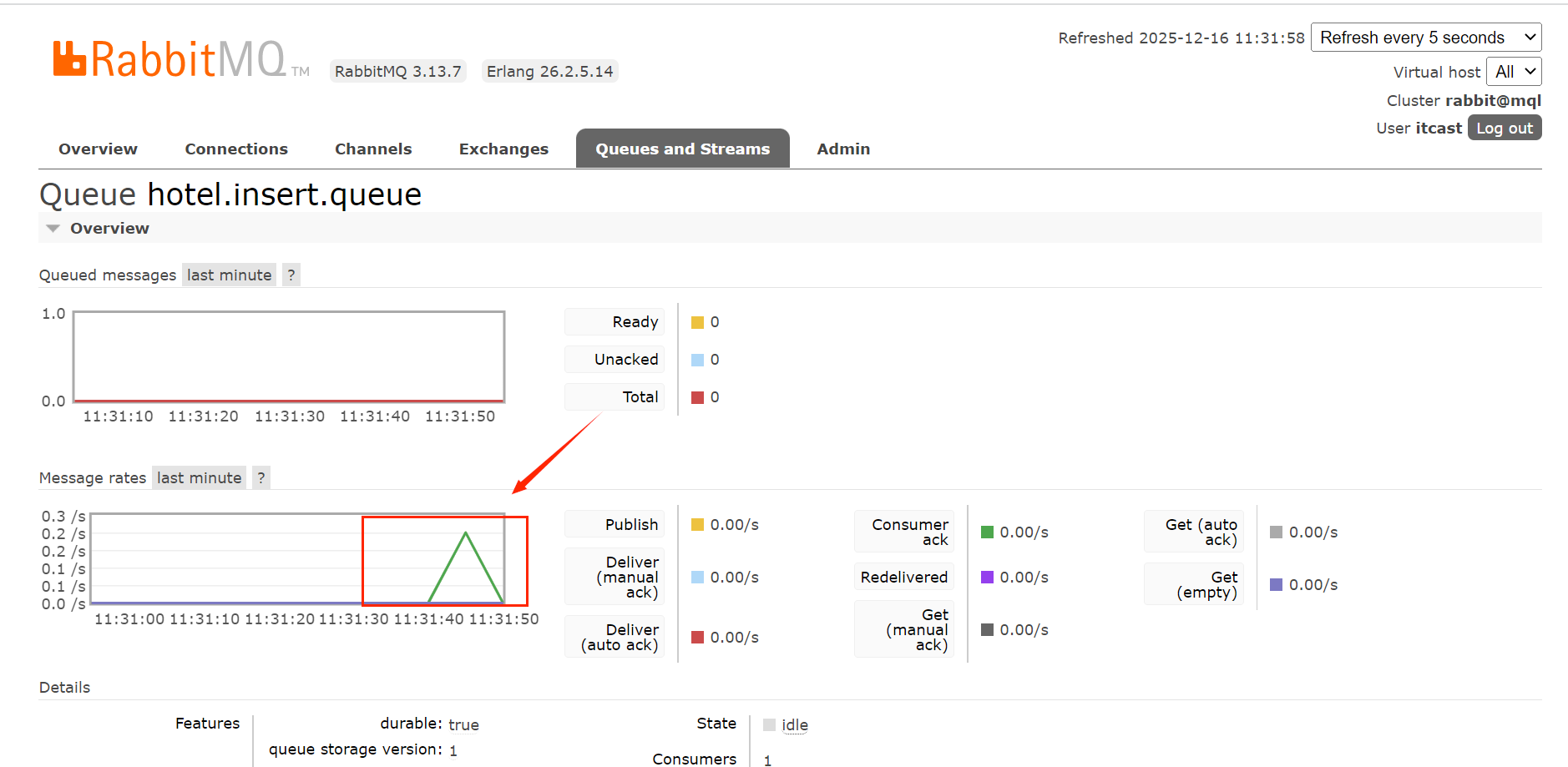Click the Get (manual ack) dark swatch
1568x767 pixels.
pyautogui.click(x=988, y=630)
